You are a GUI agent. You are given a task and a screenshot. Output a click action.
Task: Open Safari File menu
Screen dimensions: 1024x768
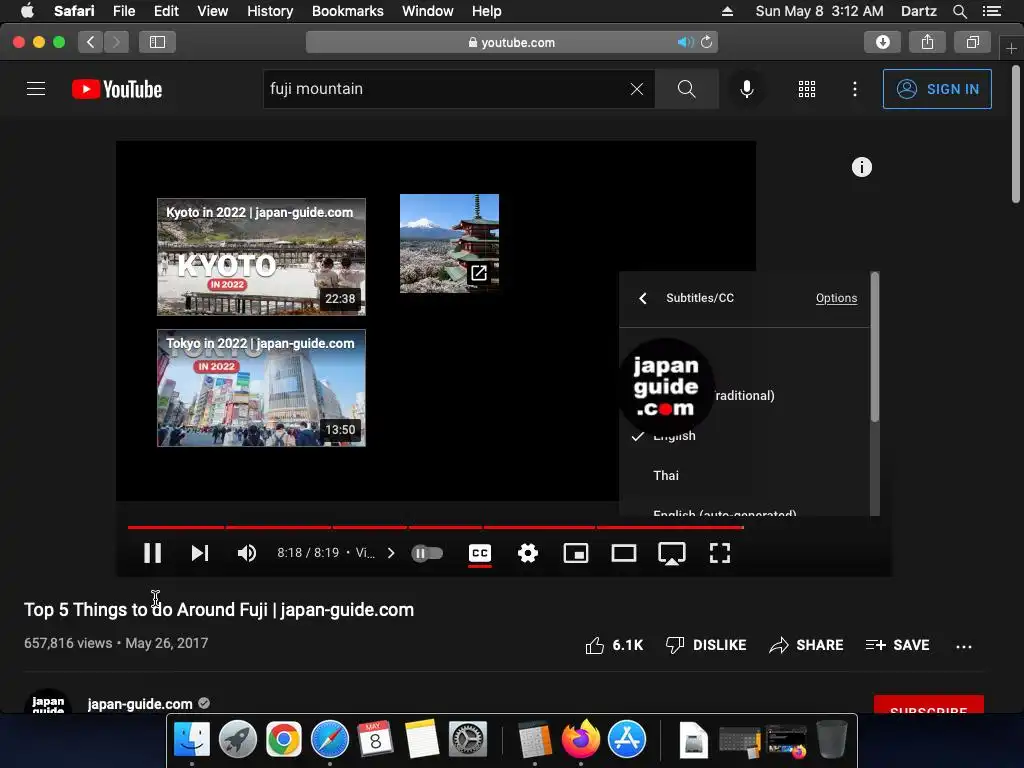pyautogui.click(x=123, y=11)
